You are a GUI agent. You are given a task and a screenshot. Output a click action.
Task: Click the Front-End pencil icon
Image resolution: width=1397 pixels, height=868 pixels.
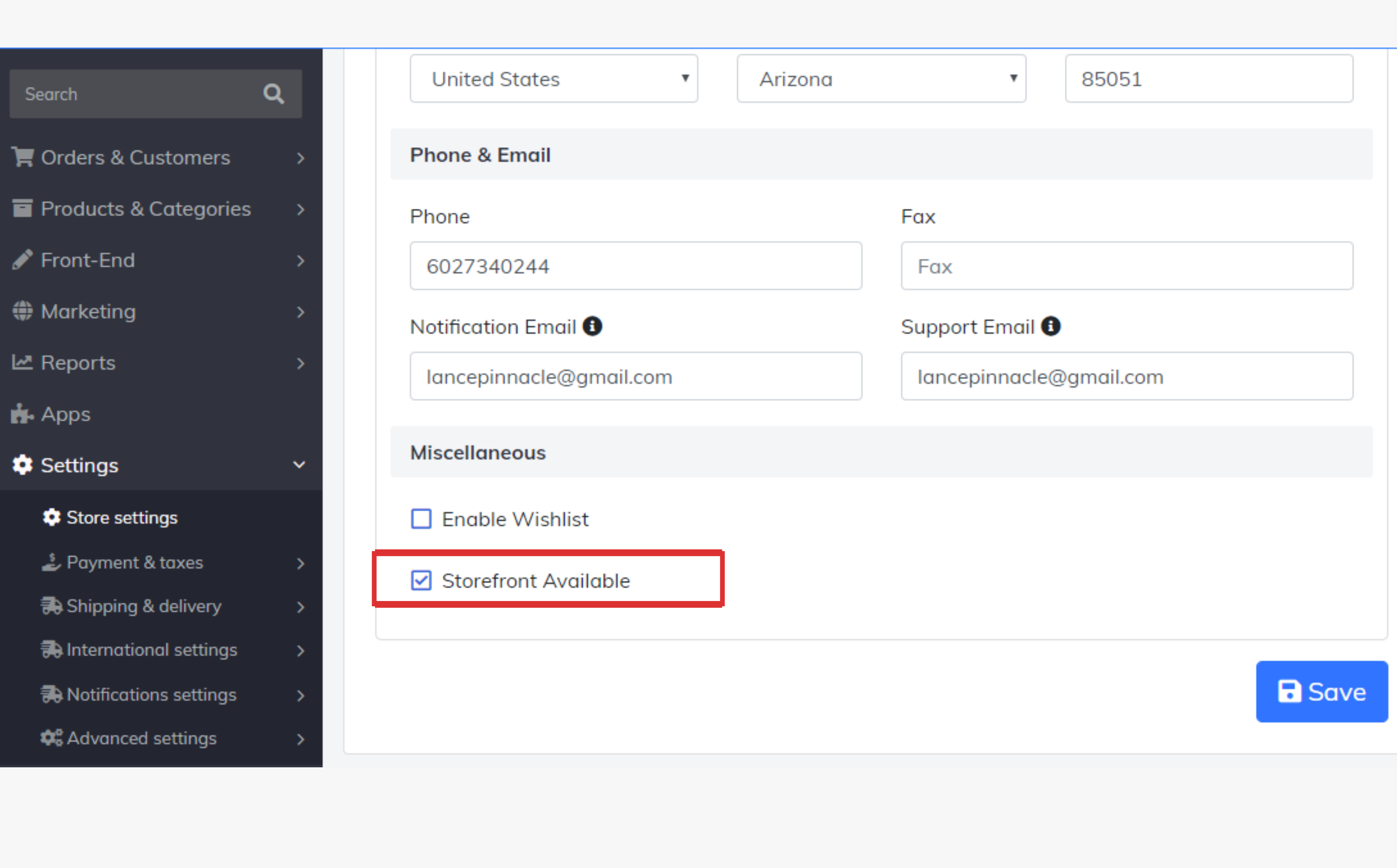pos(22,260)
